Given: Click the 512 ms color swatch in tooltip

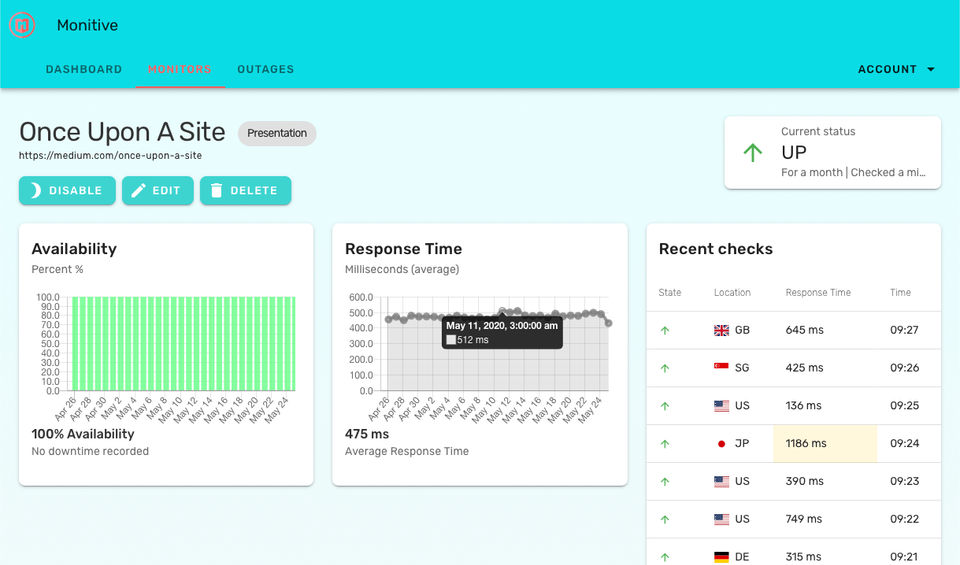Looking at the screenshot, I should (x=451, y=340).
